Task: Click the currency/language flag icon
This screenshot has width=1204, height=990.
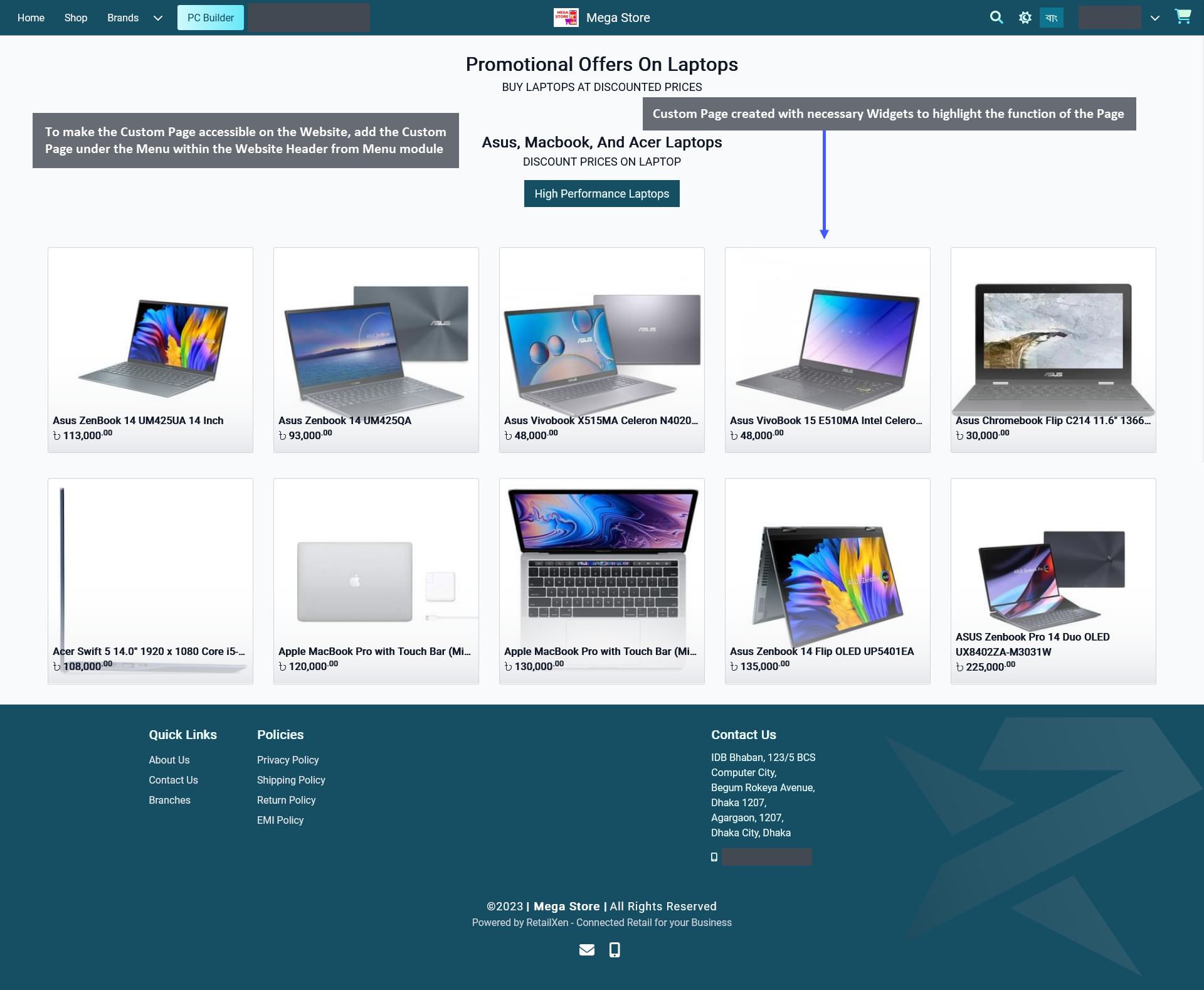Action: pyautogui.click(x=1050, y=17)
